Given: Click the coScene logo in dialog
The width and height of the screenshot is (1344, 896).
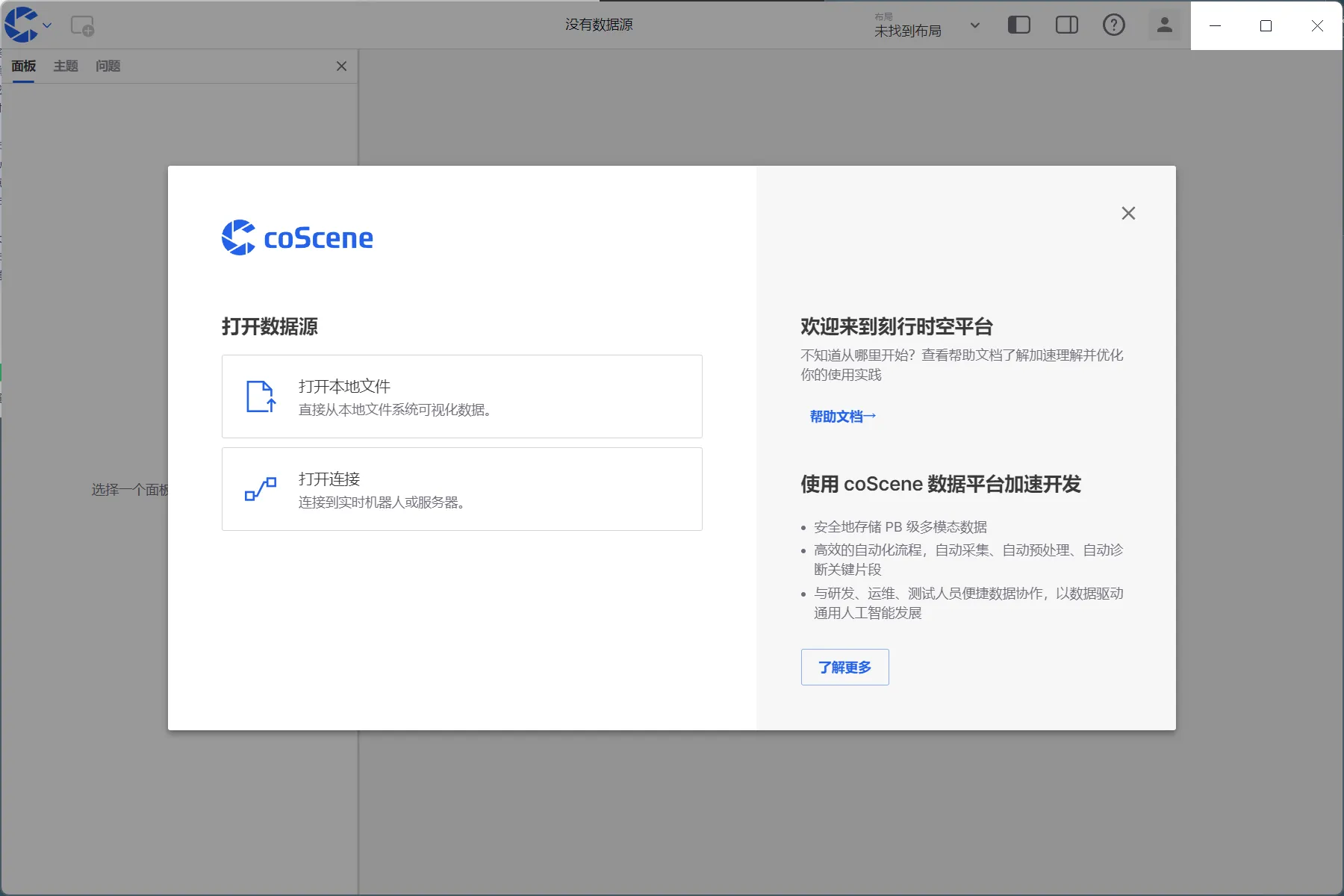Looking at the screenshot, I should [297, 237].
